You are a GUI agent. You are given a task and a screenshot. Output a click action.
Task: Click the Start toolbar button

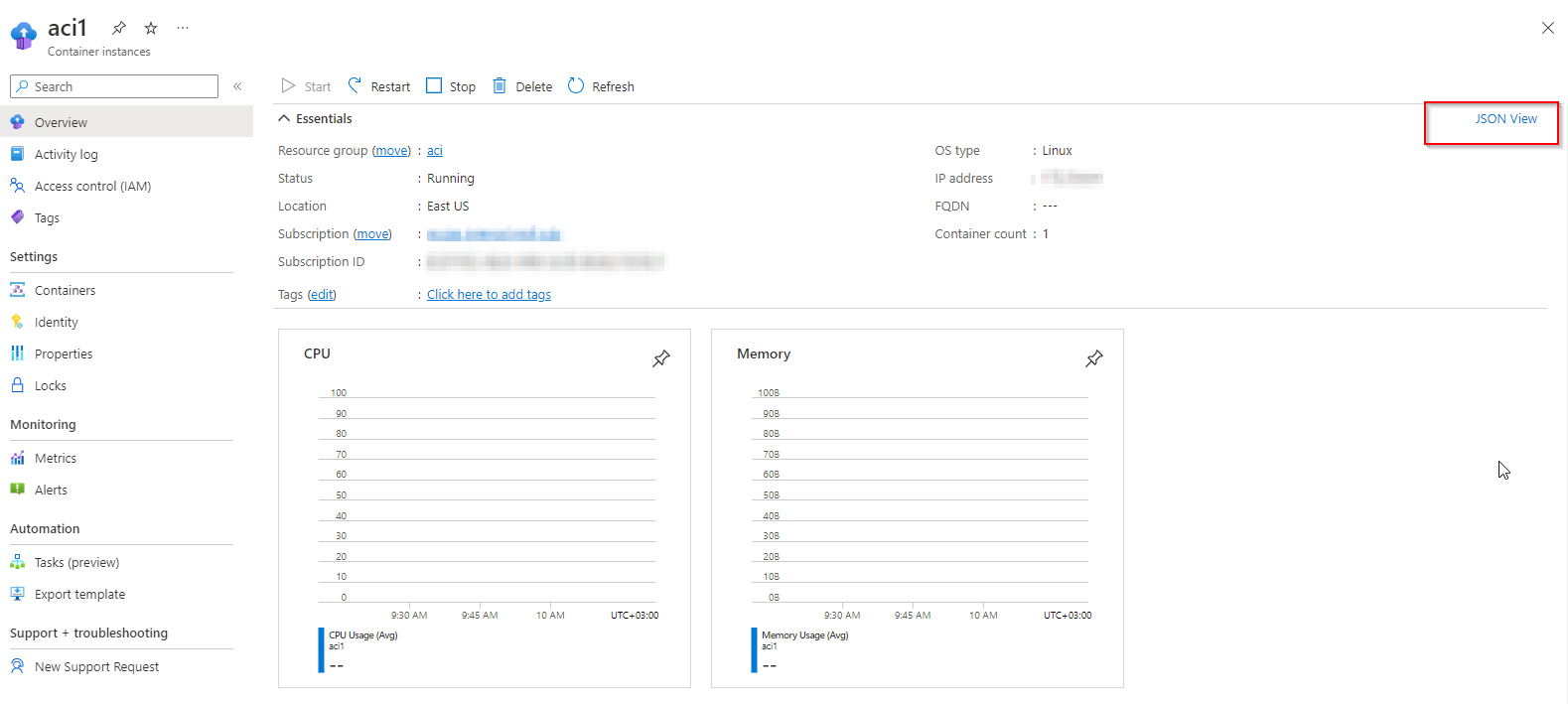click(x=306, y=86)
